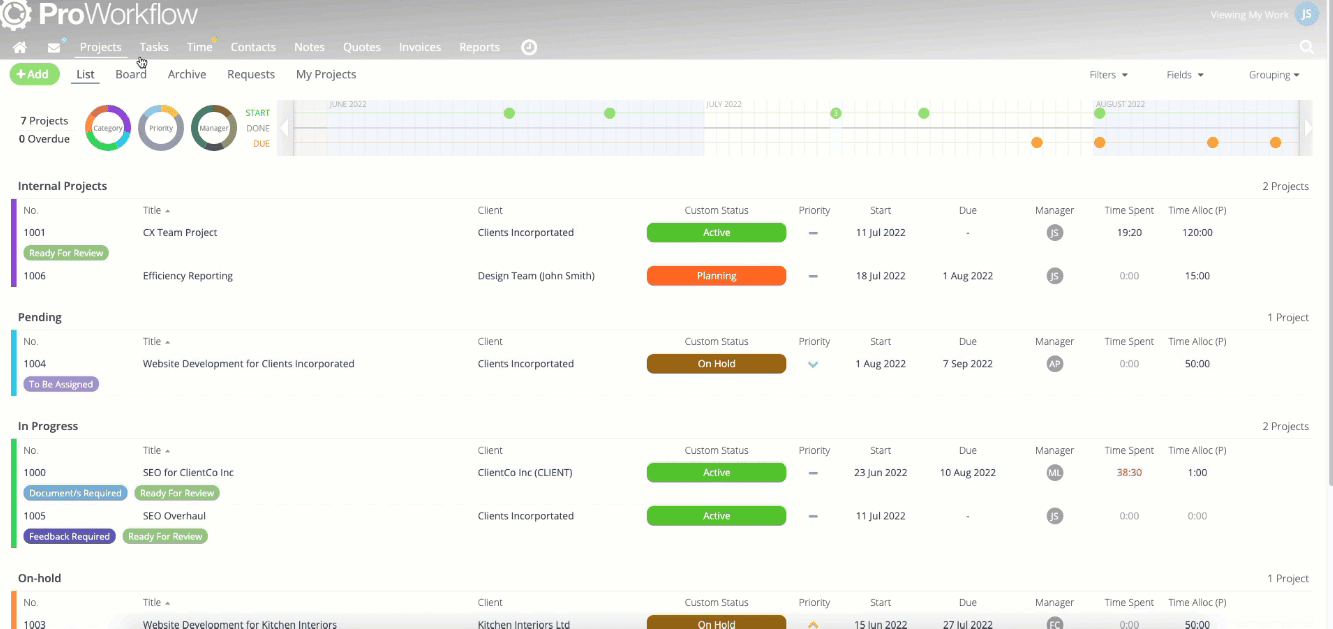1333x629 pixels.
Task: Open the timer clock icon
Action: [530, 47]
